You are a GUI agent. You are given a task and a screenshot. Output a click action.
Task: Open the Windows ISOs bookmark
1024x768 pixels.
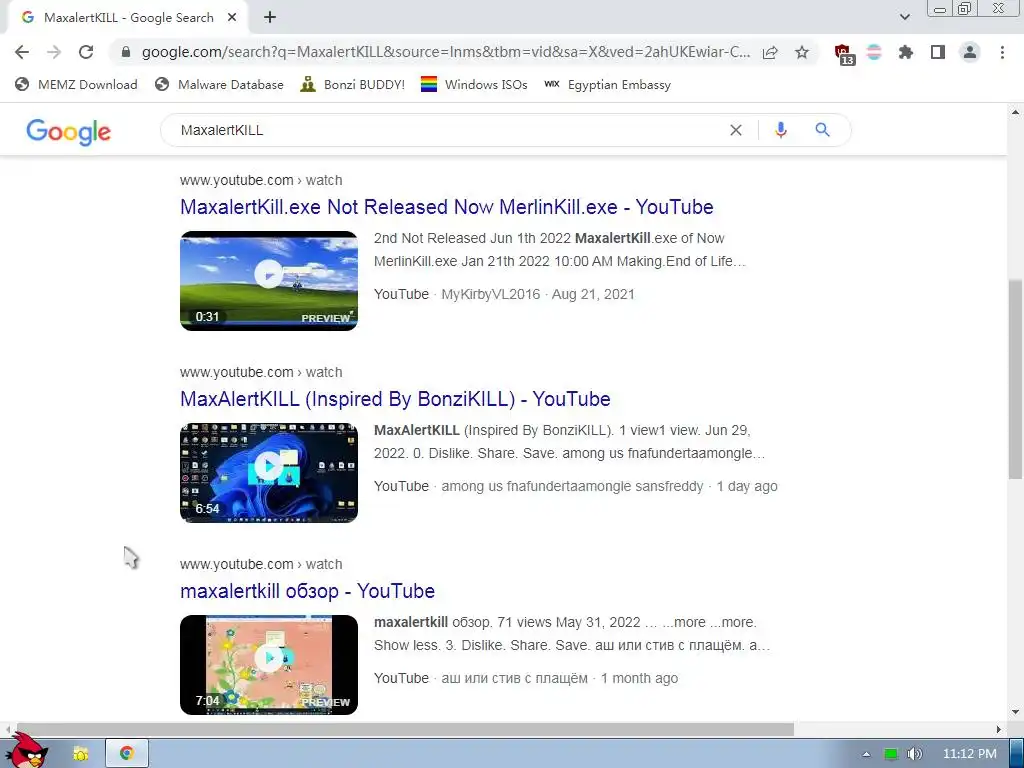474,84
